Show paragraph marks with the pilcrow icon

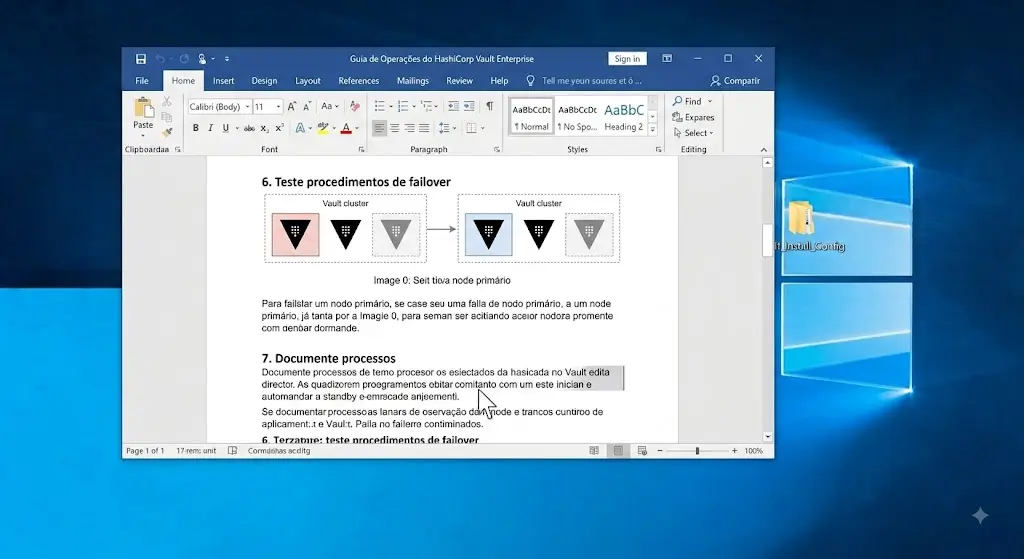[x=489, y=106]
